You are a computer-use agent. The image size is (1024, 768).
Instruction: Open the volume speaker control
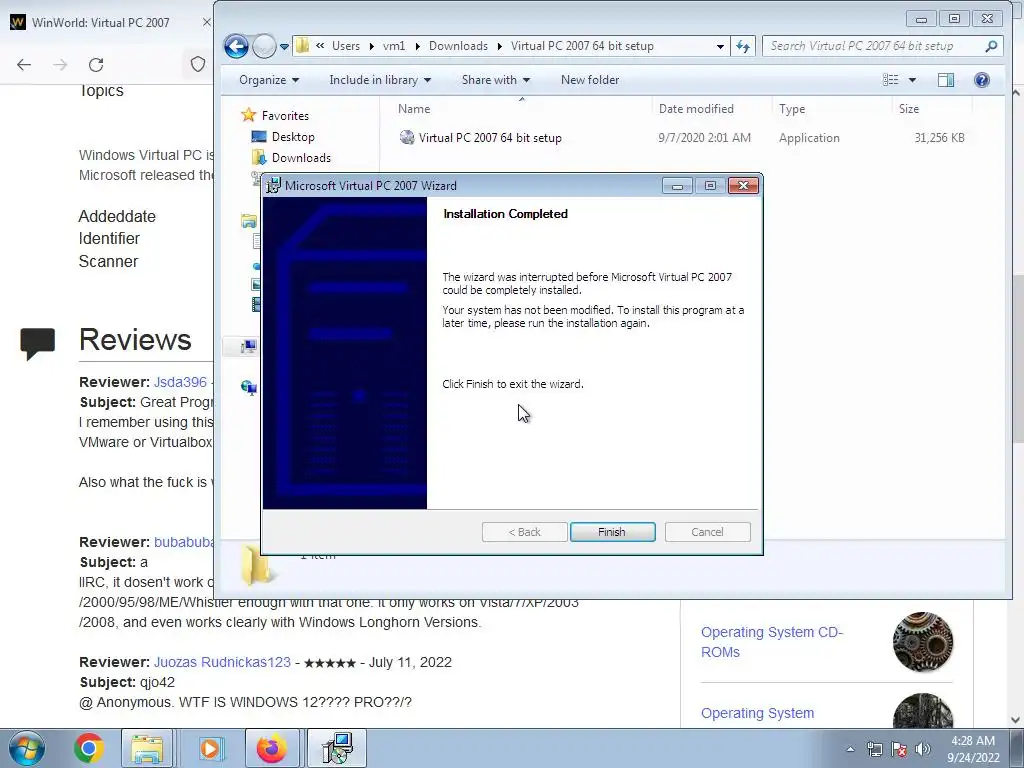[923, 749]
